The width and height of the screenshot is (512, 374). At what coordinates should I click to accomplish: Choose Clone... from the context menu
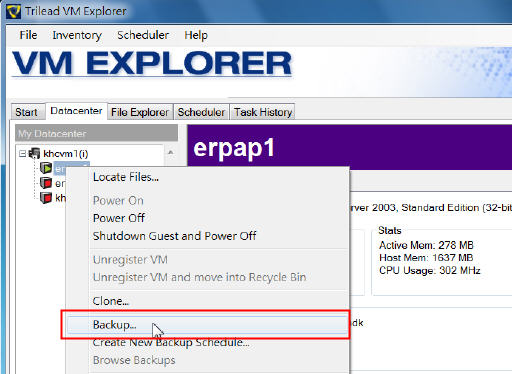(x=111, y=301)
